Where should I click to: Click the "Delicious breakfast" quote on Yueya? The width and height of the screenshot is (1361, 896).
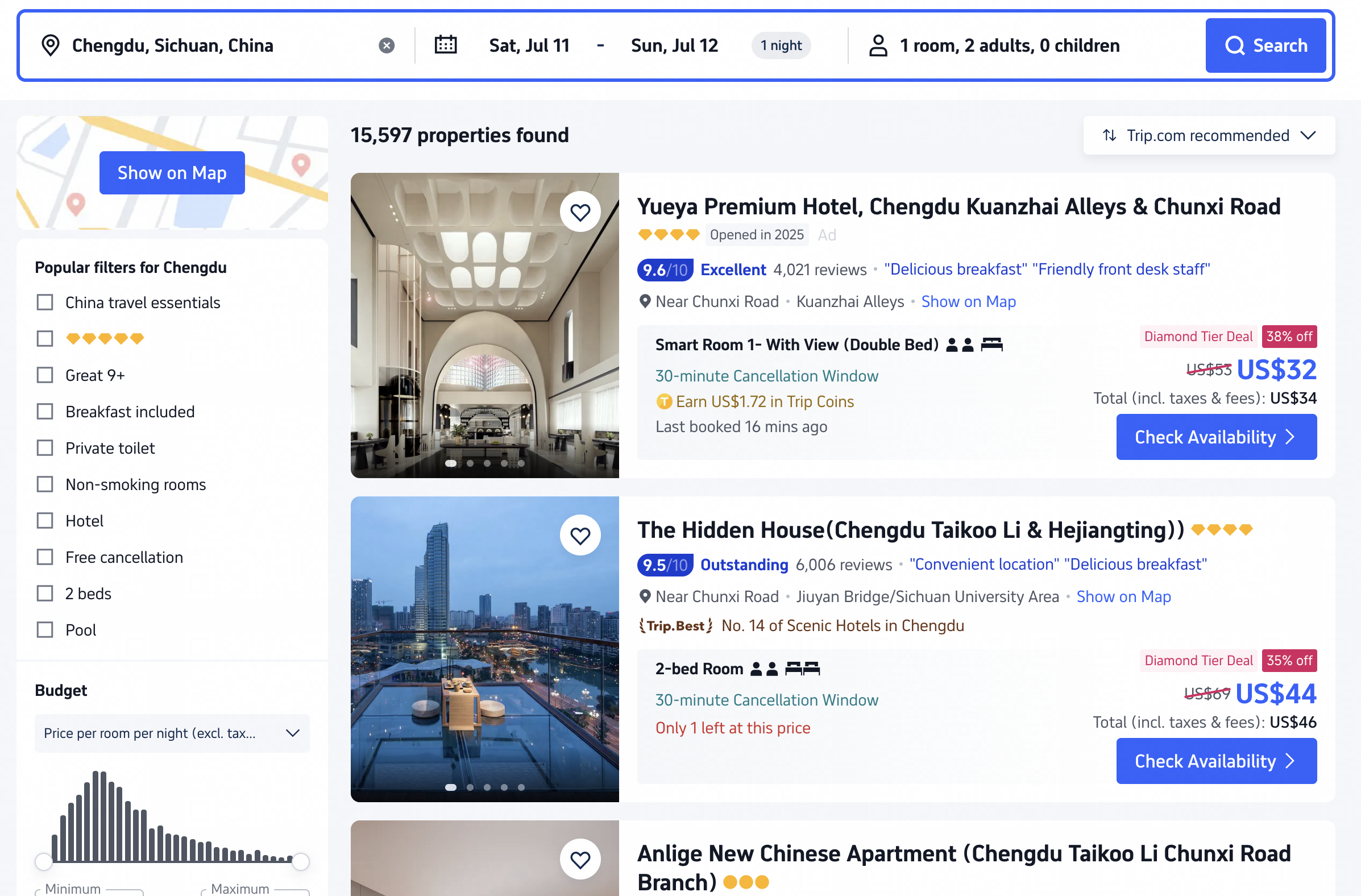pos(955,269)
